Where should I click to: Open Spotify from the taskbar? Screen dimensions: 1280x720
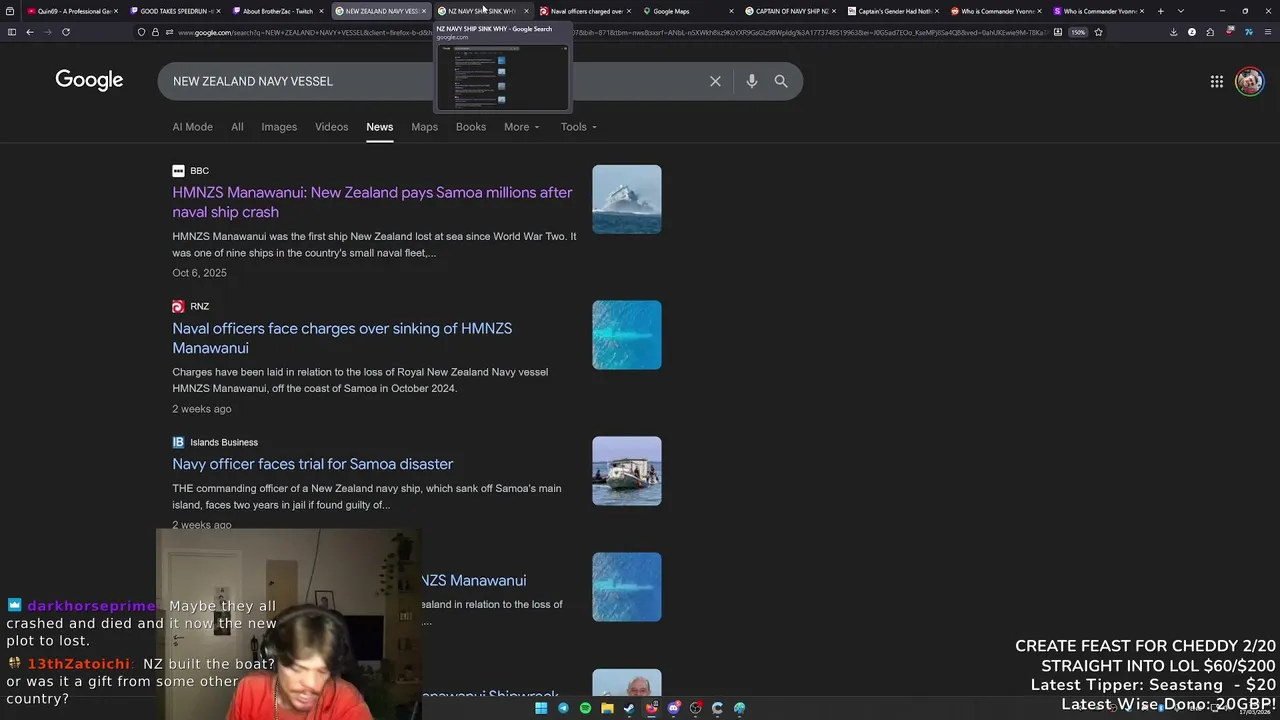585,708
